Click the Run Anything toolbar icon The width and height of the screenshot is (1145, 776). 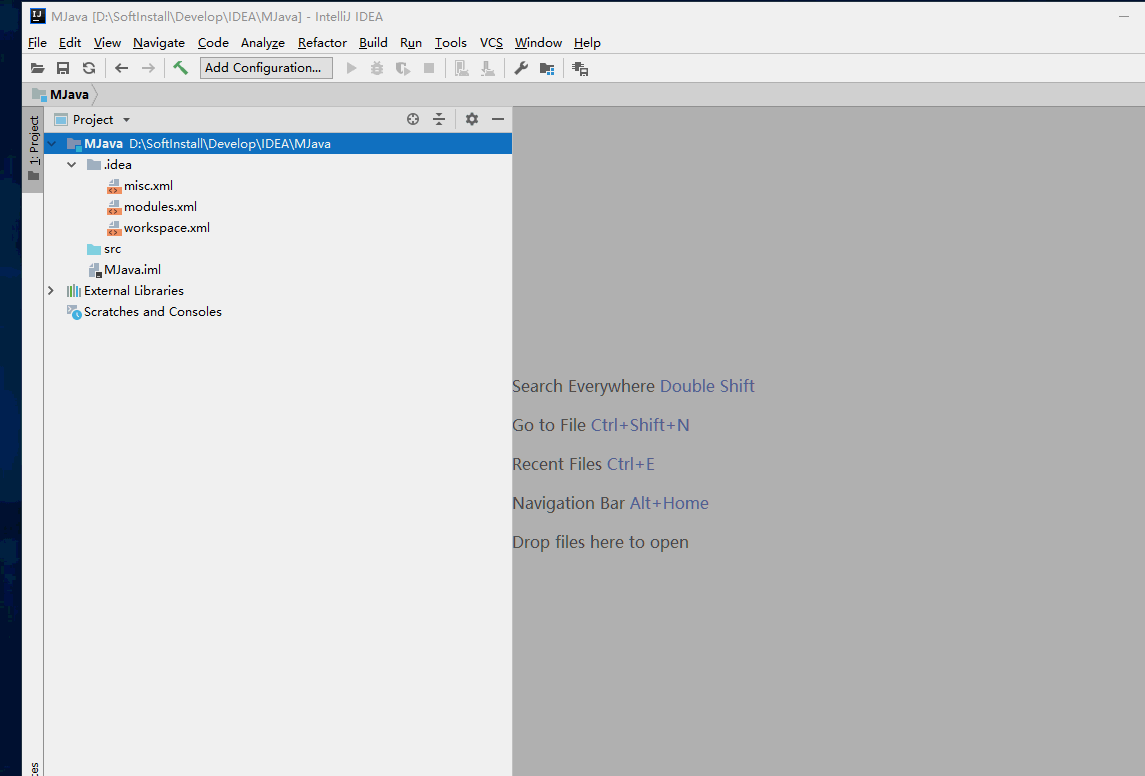tap(580, 69)
